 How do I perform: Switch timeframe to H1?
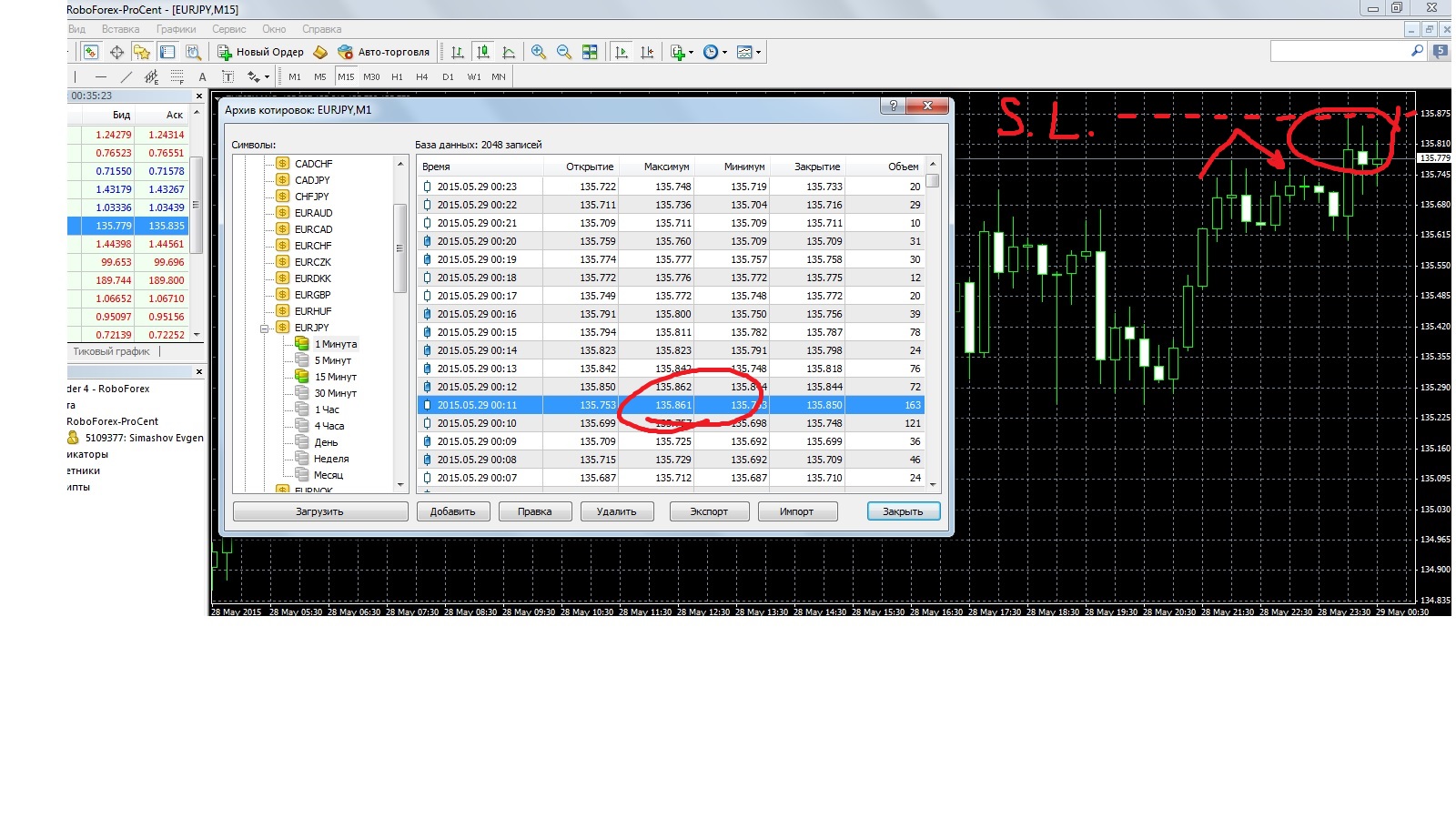(397, 76)
